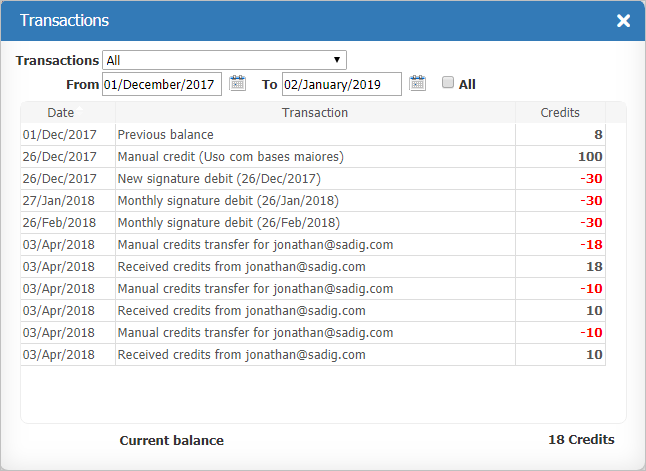
Task: Click the To date input field
Action: click(x=341, y=84)
